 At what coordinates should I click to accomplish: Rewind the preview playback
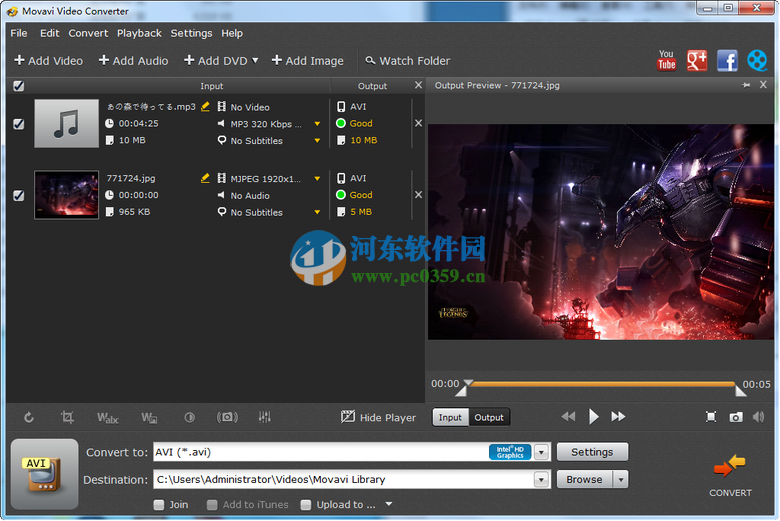tap(568, 417)
